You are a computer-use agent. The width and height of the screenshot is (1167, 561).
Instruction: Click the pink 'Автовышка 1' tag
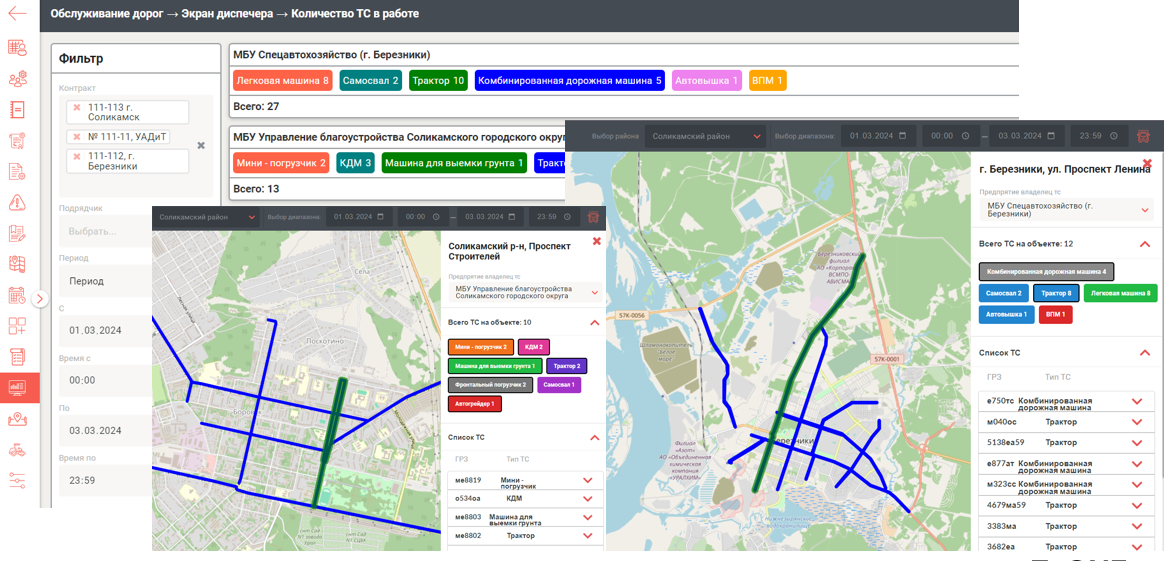tap(706, 81)
